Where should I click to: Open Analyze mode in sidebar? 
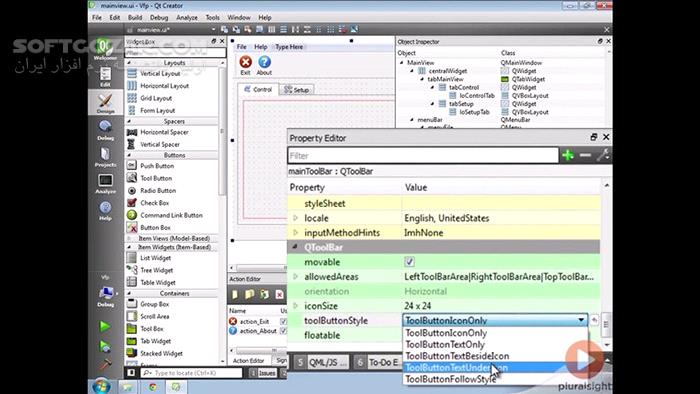pyautogui.click(x=105, y=183)
